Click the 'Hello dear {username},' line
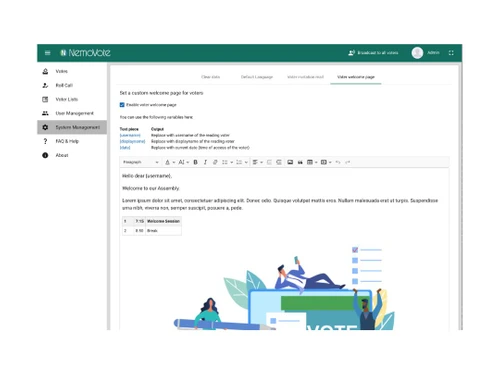Image resolution: width=500 pixels, height=375 pixels. click(147, 176)
